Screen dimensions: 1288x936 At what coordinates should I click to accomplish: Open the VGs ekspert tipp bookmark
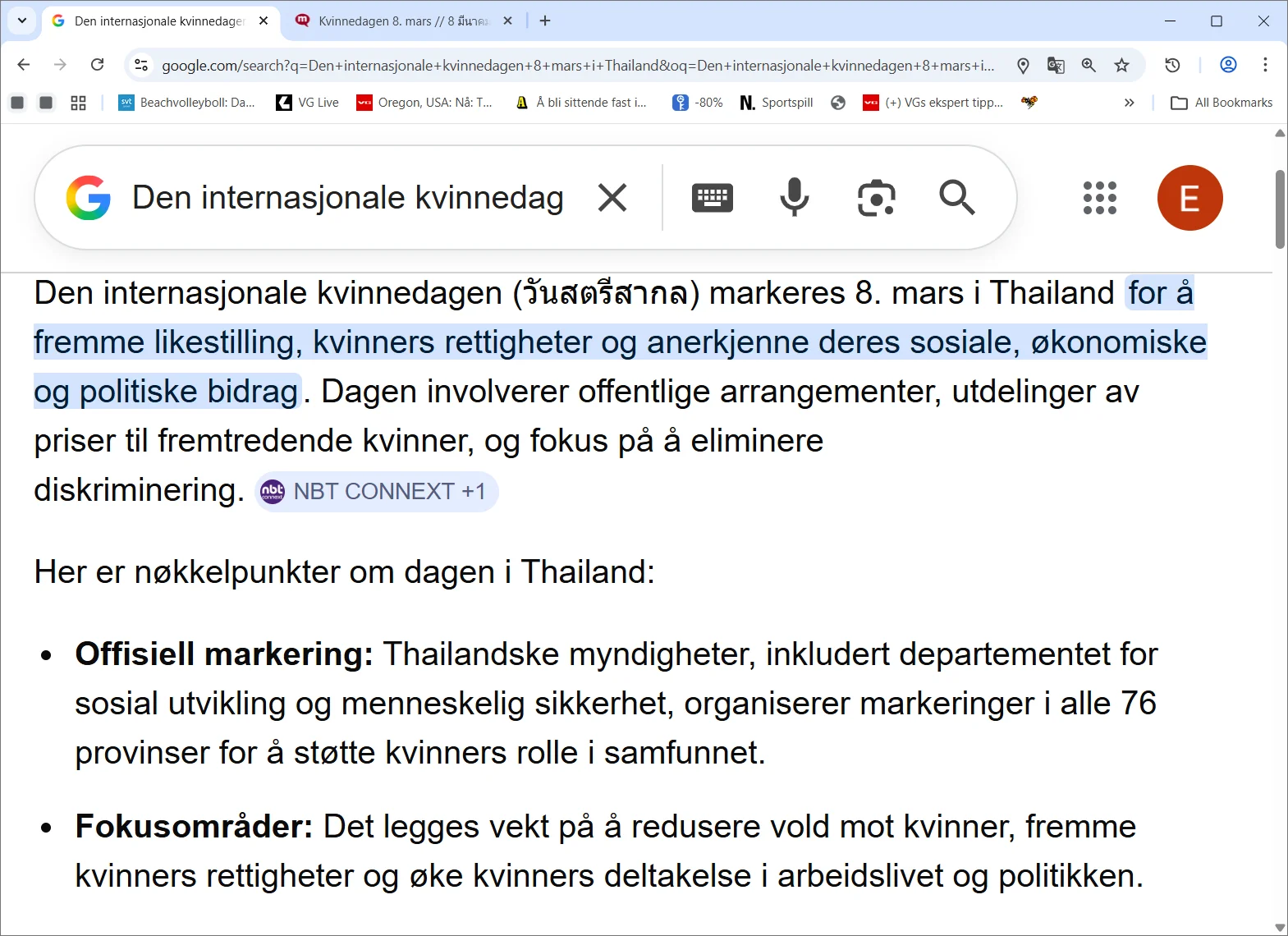click(x=934, y=103)
